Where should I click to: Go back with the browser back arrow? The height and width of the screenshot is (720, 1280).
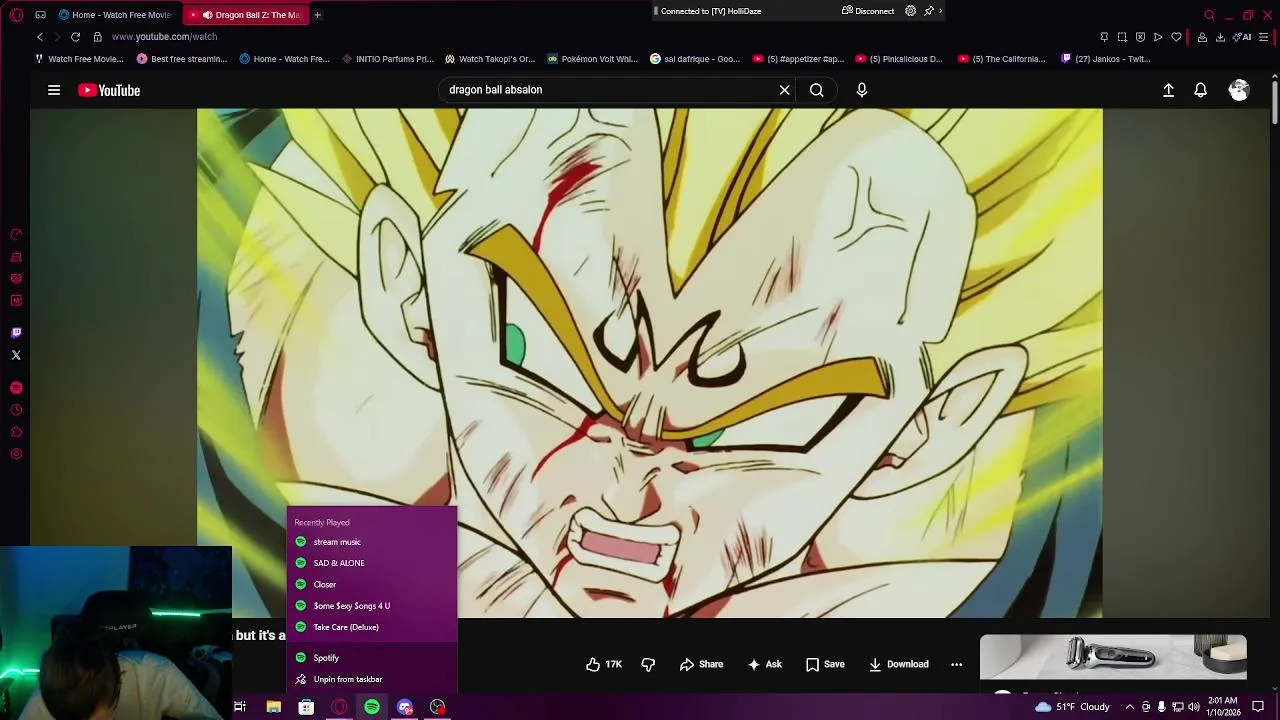40,37
